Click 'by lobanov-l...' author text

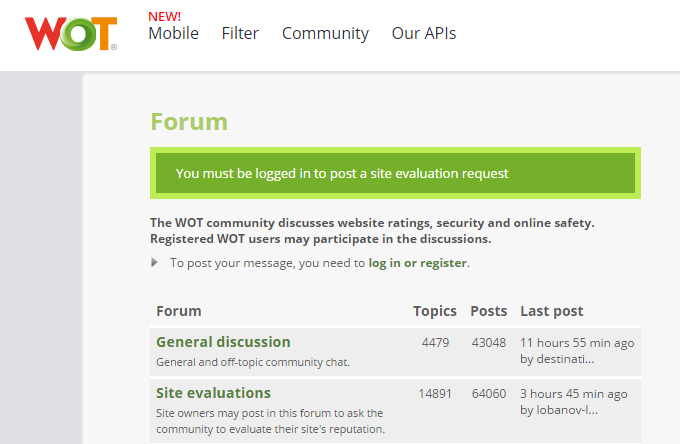pyautogui.click(x=559, y=410)
